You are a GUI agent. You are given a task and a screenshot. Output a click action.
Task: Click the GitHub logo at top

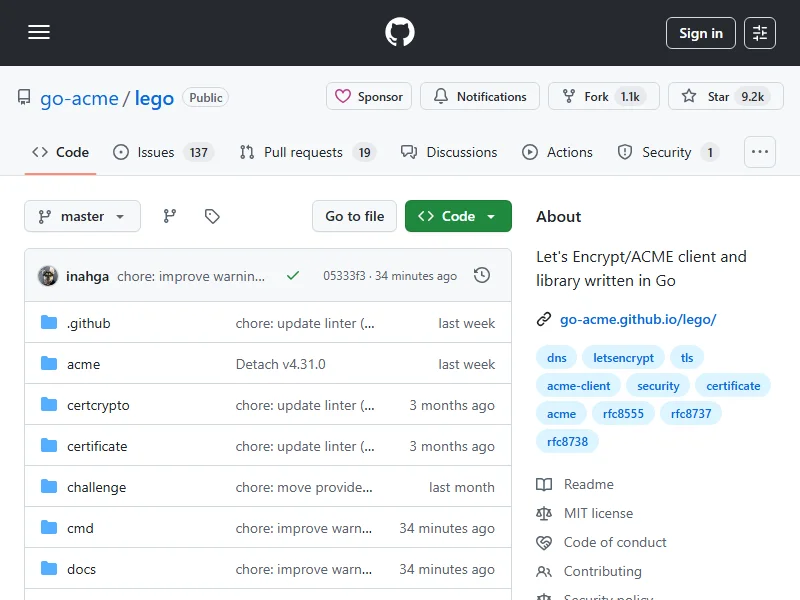pyautogui.click(x=400, y=33)
